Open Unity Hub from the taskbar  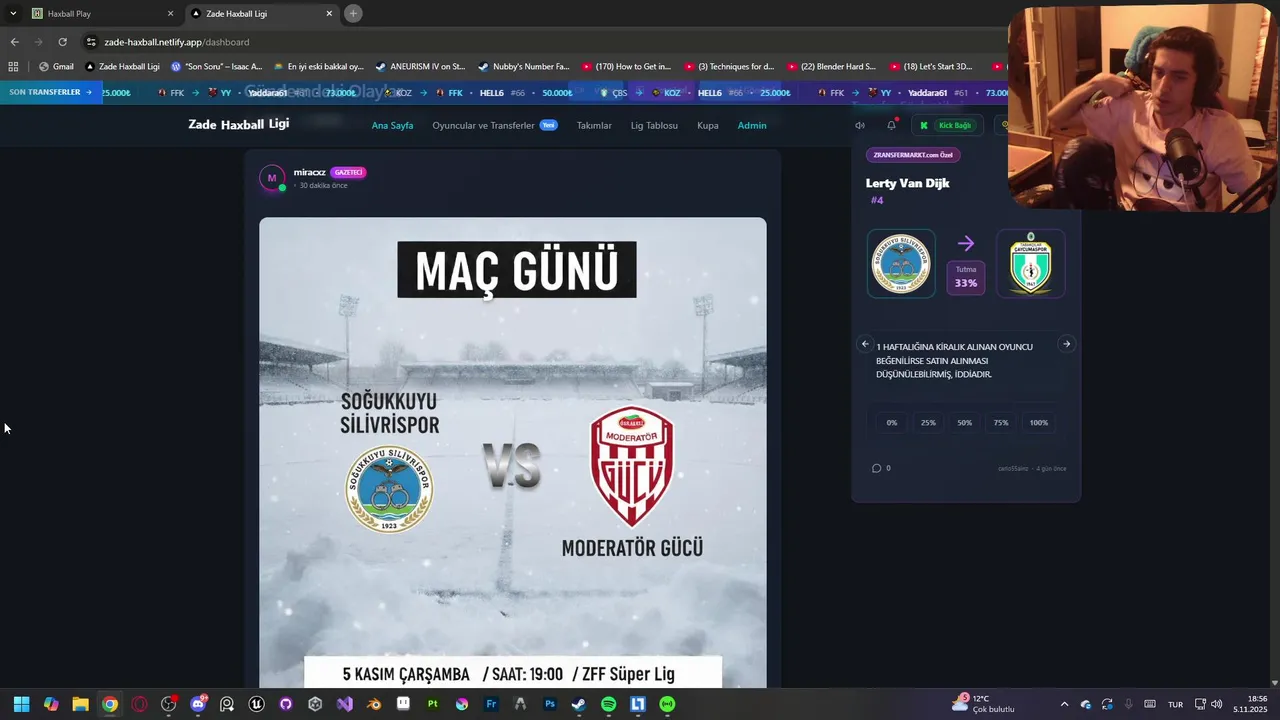coord(315,704)
